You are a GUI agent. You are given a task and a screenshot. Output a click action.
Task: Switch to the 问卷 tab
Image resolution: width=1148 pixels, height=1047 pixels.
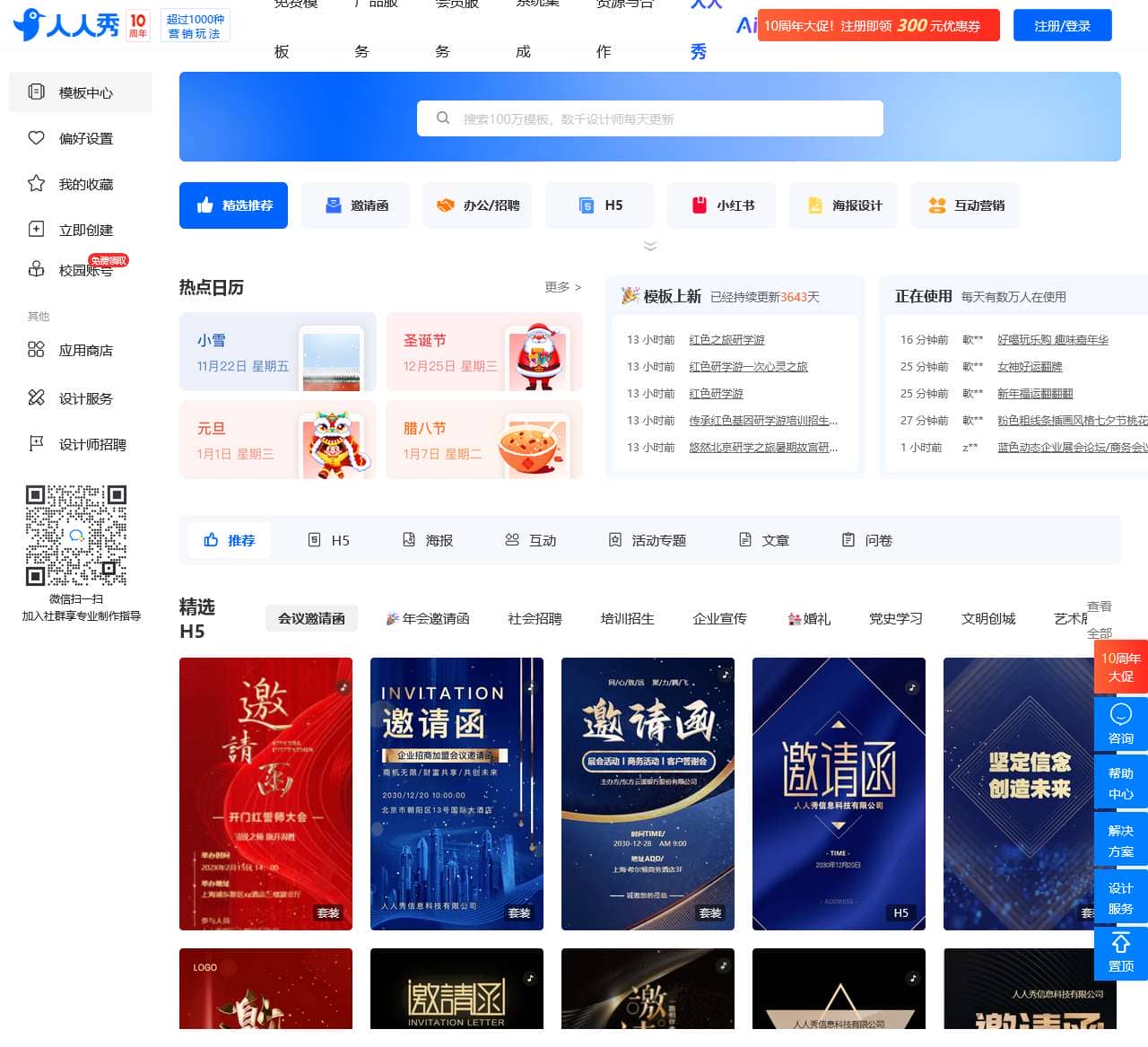click(867, 540)
